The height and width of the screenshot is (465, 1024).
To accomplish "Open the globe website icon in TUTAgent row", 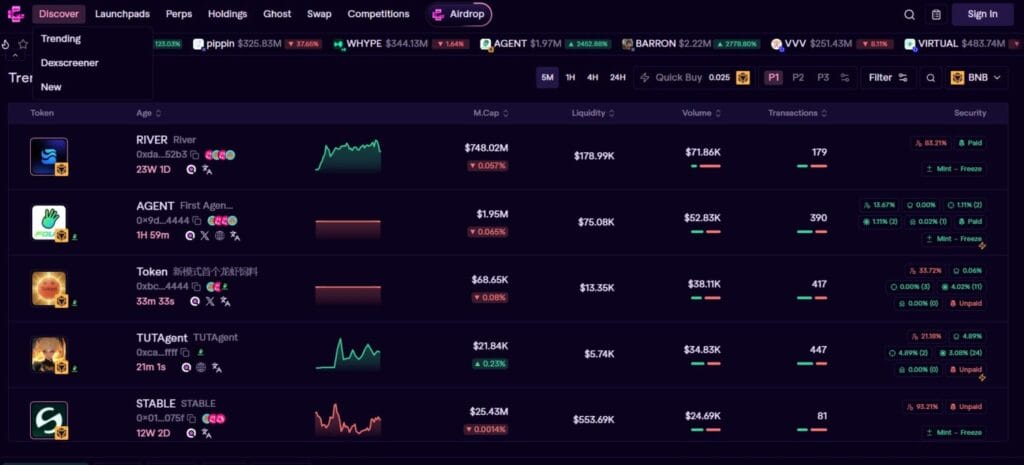I will click(x=201, y=368).
